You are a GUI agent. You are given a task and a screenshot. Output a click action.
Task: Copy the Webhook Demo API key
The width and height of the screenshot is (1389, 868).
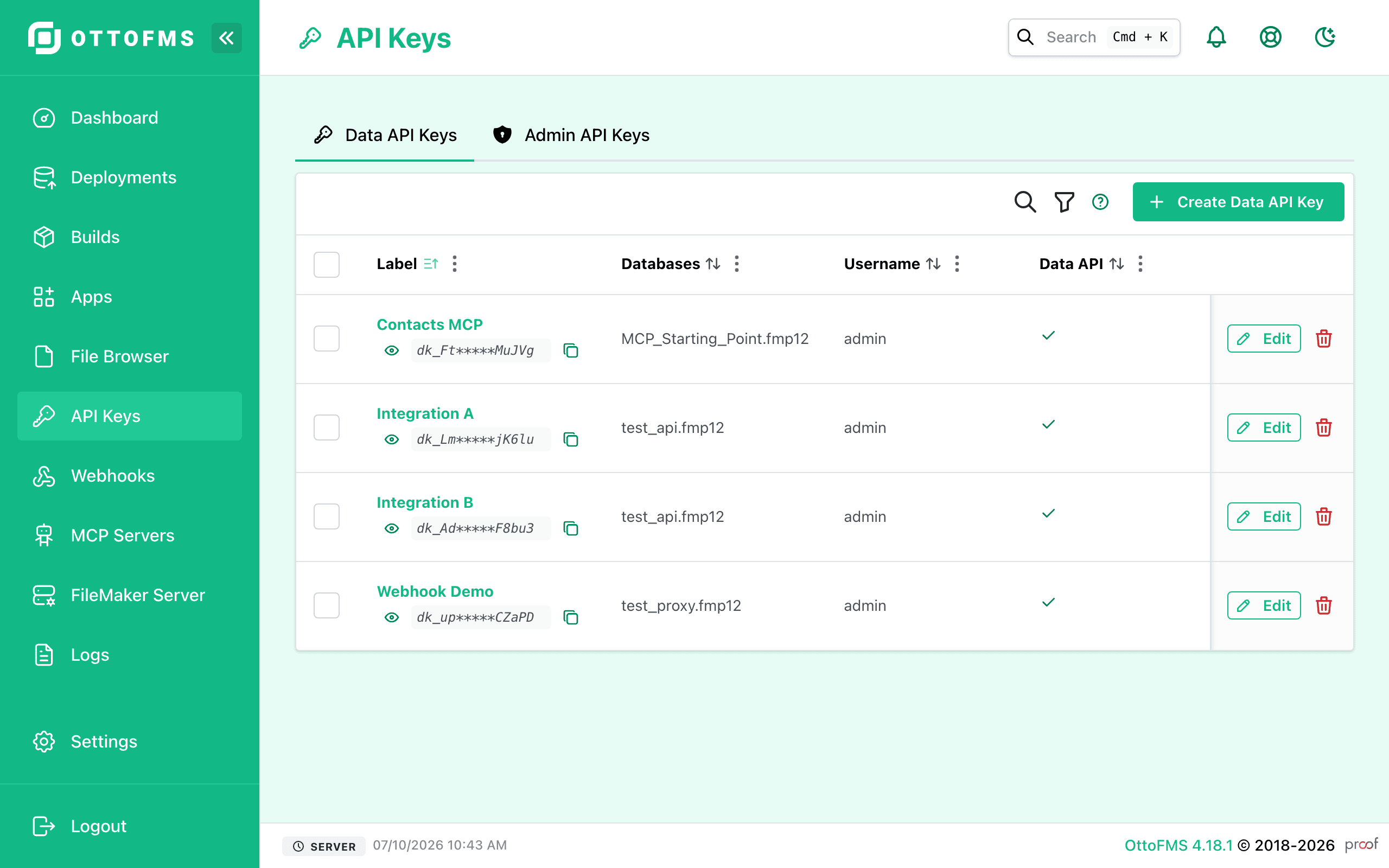tap(571, 617)
